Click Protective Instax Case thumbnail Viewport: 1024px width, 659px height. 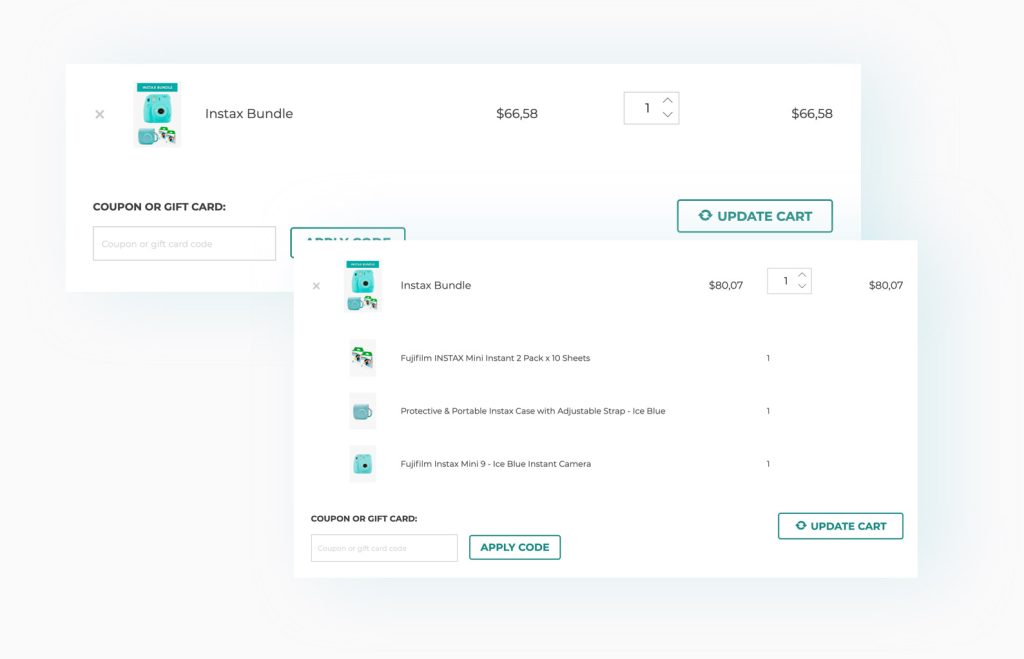(x=362, y=411)
